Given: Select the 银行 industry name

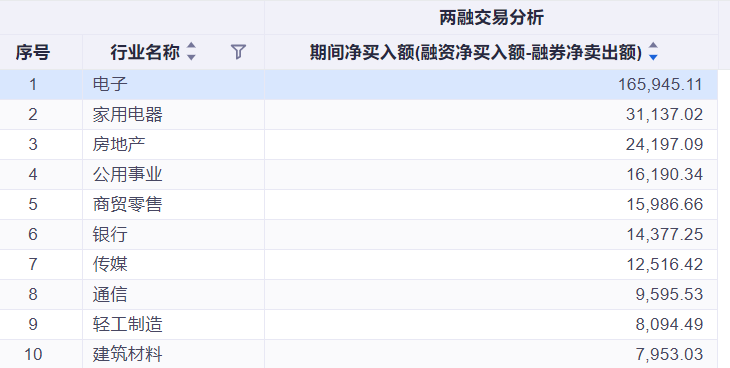Looking at the screenshot, I should pos(110,234).
